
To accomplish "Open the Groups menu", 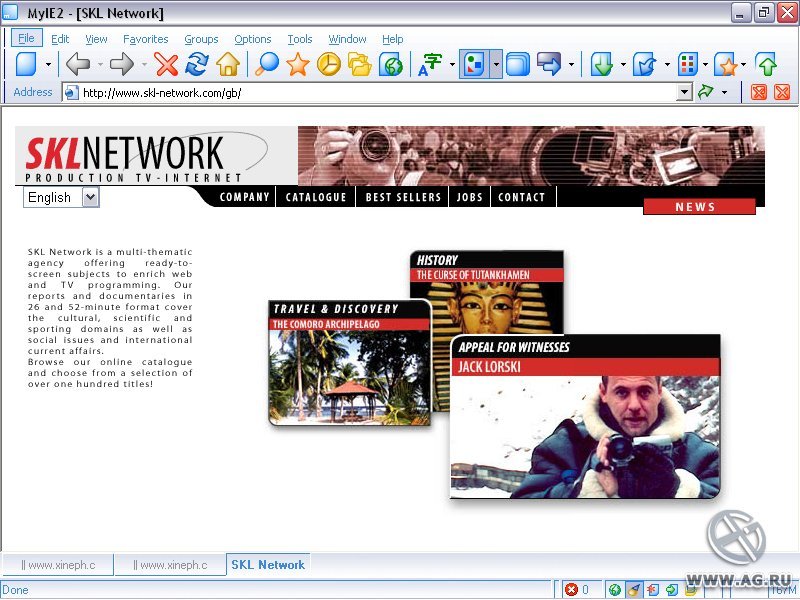I will [201, 39].
